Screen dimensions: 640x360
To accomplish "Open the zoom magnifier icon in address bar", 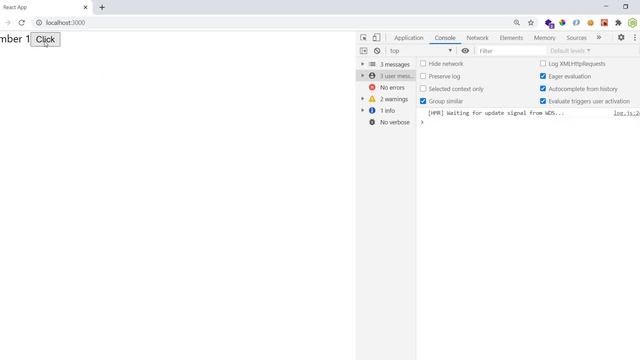I will [517, 23].
